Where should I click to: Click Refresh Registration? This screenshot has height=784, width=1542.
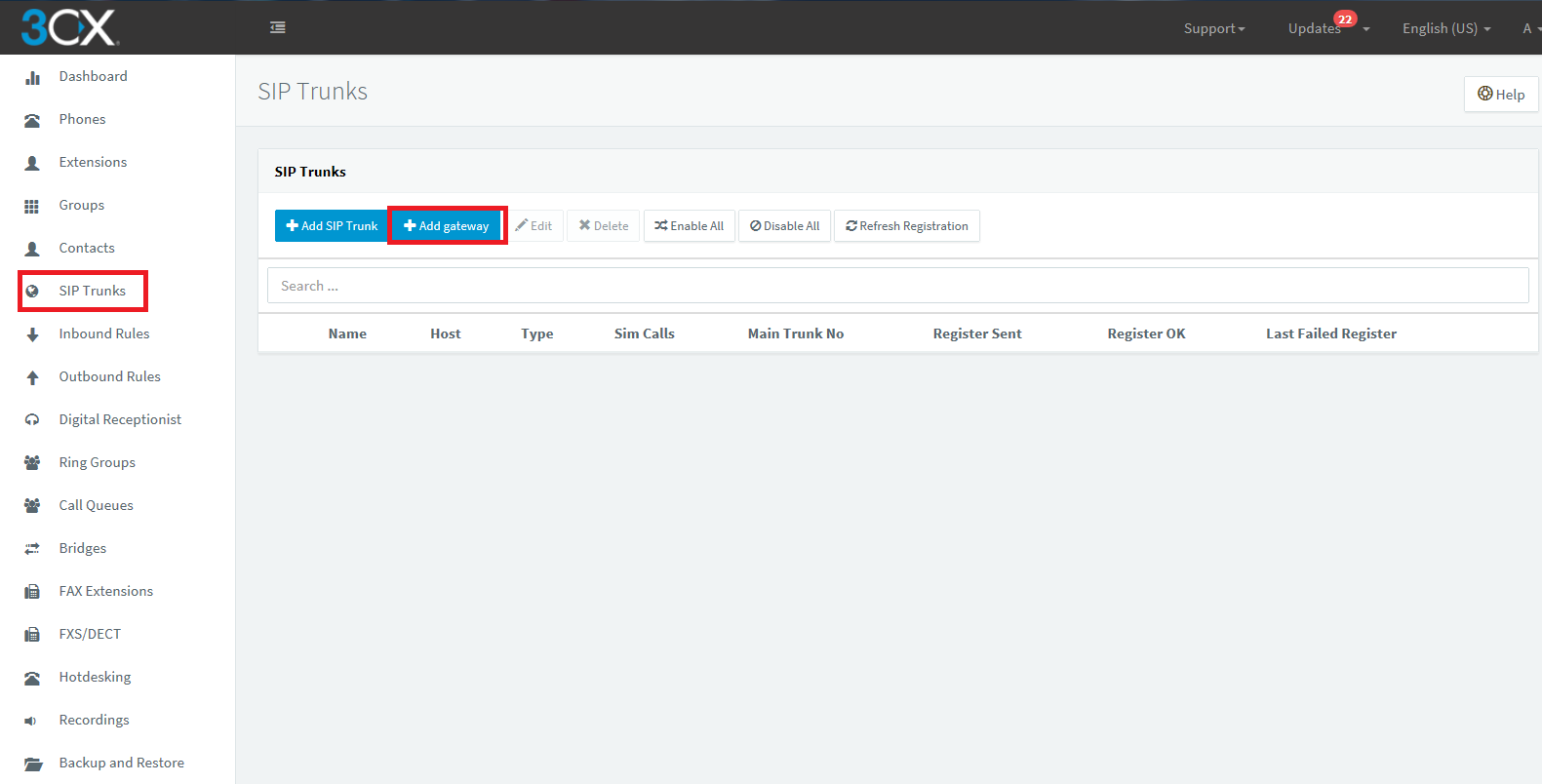pyautogui.click(x=907, y=225)
